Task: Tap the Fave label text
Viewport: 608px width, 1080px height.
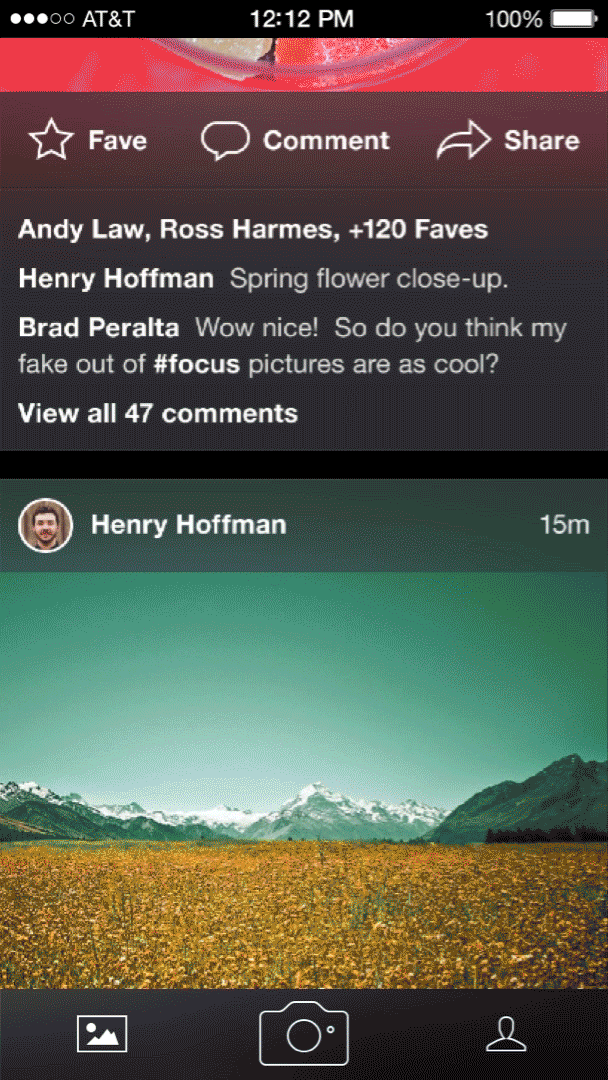Action: (118, 141)
